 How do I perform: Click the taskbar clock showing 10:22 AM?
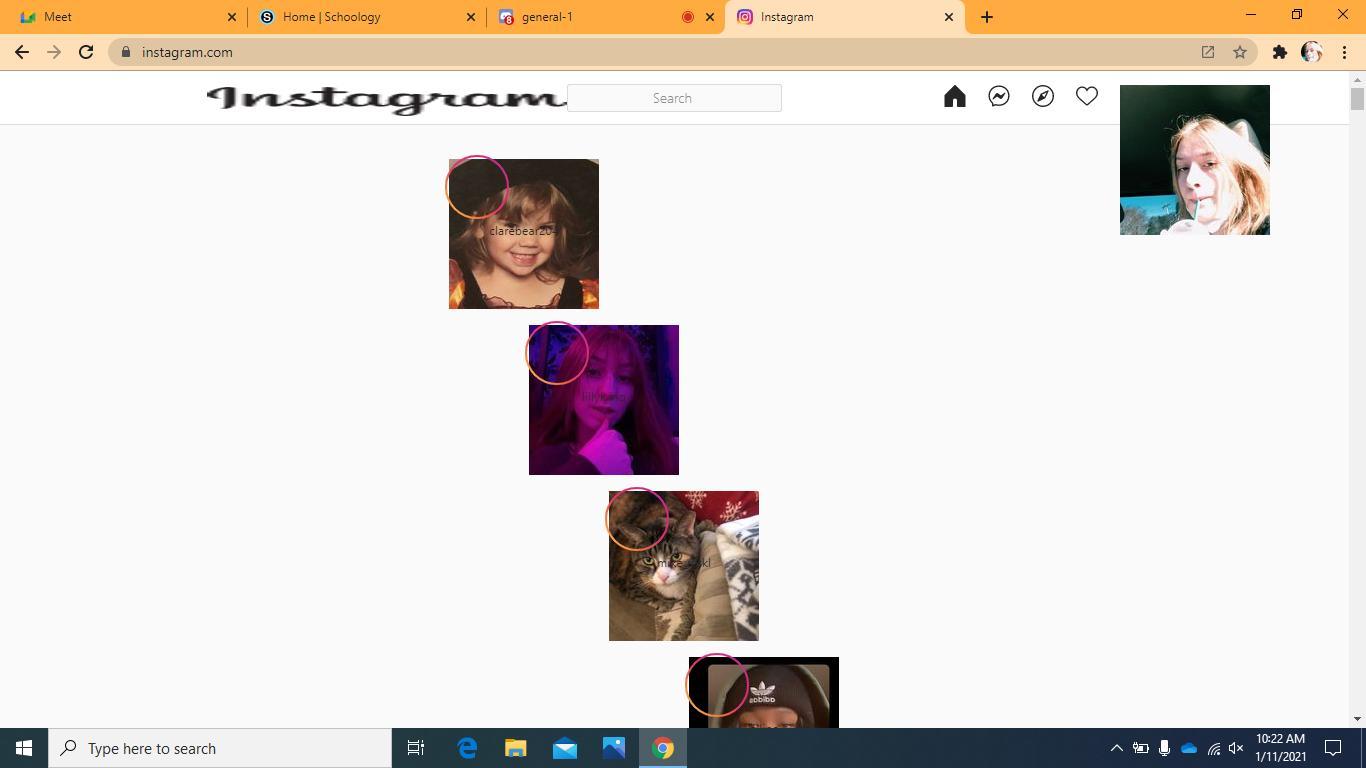tap(1281, 748)
